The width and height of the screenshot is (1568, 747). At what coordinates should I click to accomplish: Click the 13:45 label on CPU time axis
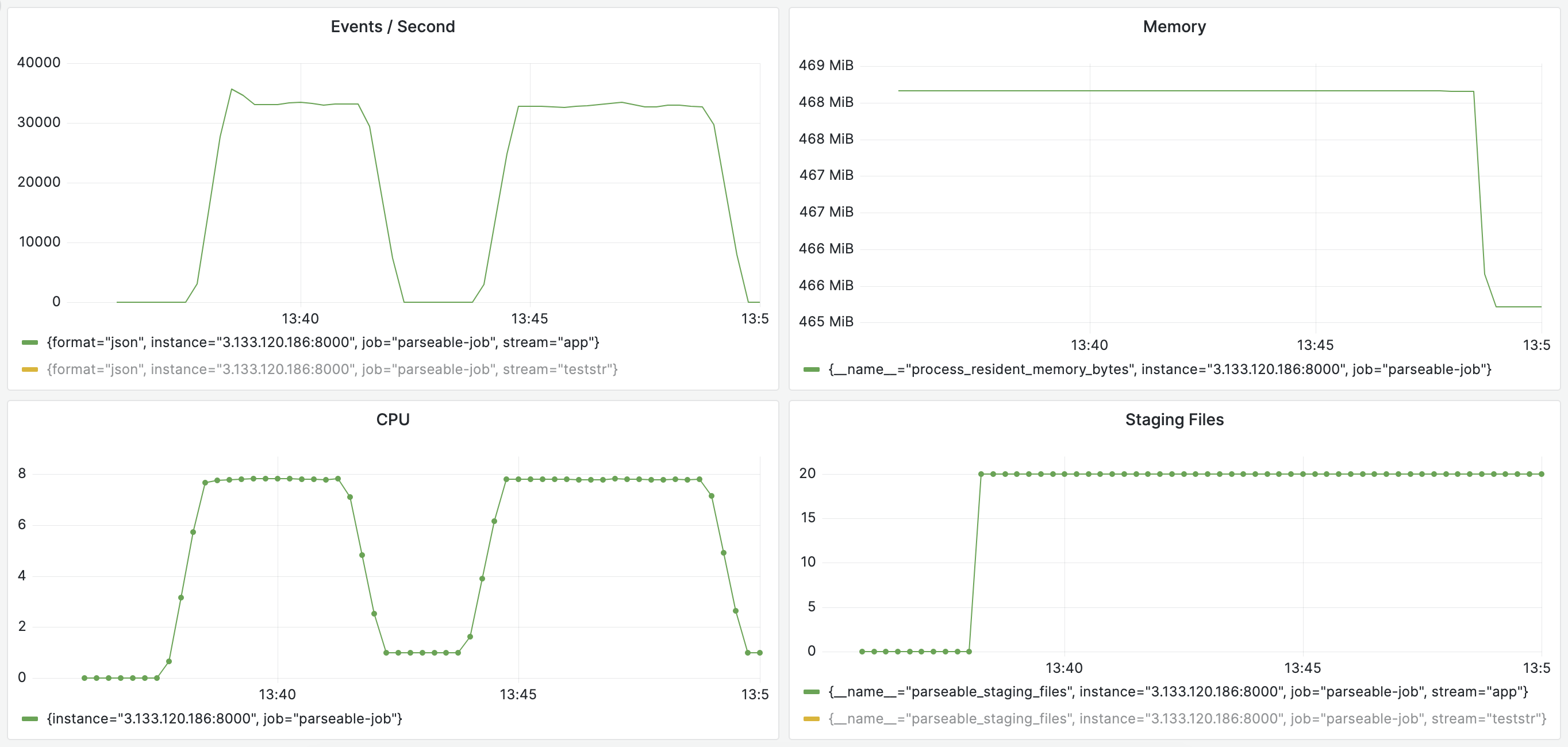point(518,694)
